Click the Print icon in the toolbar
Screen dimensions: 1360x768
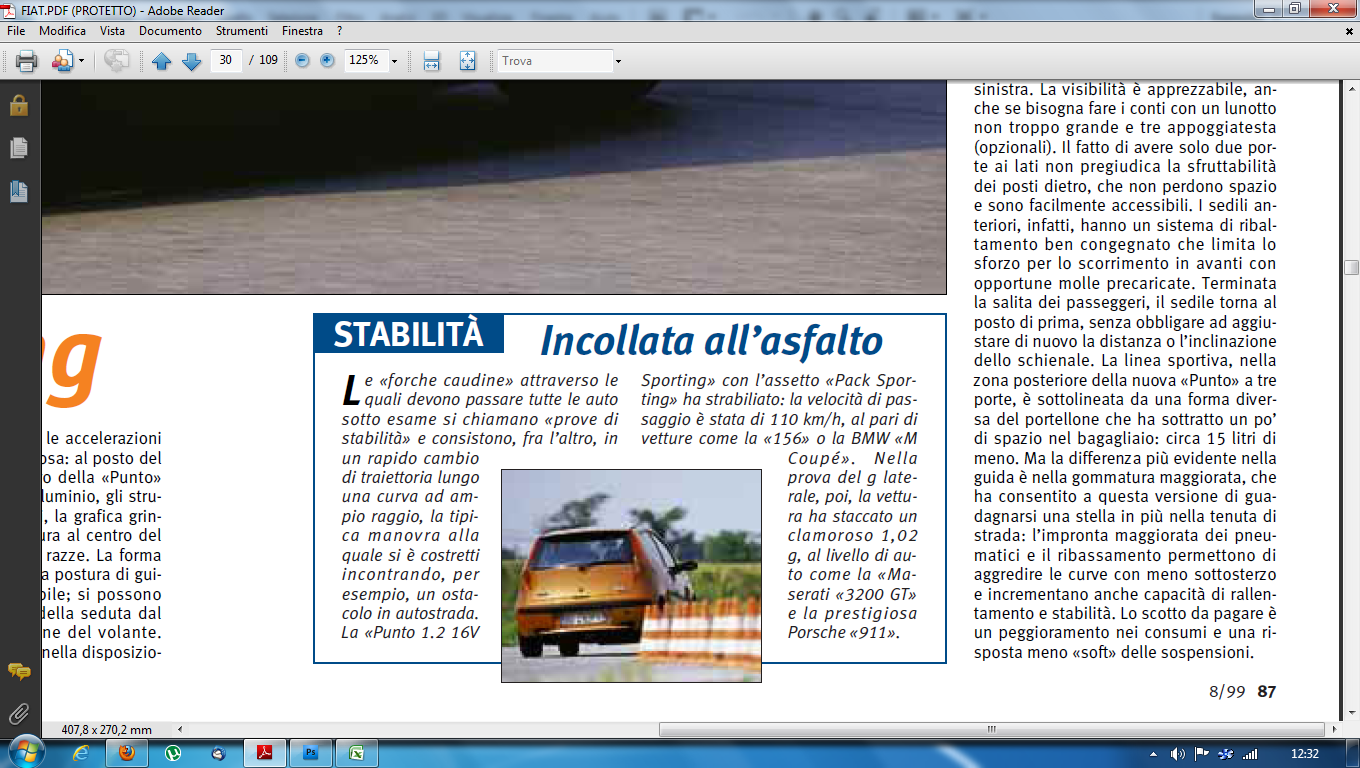26,61
